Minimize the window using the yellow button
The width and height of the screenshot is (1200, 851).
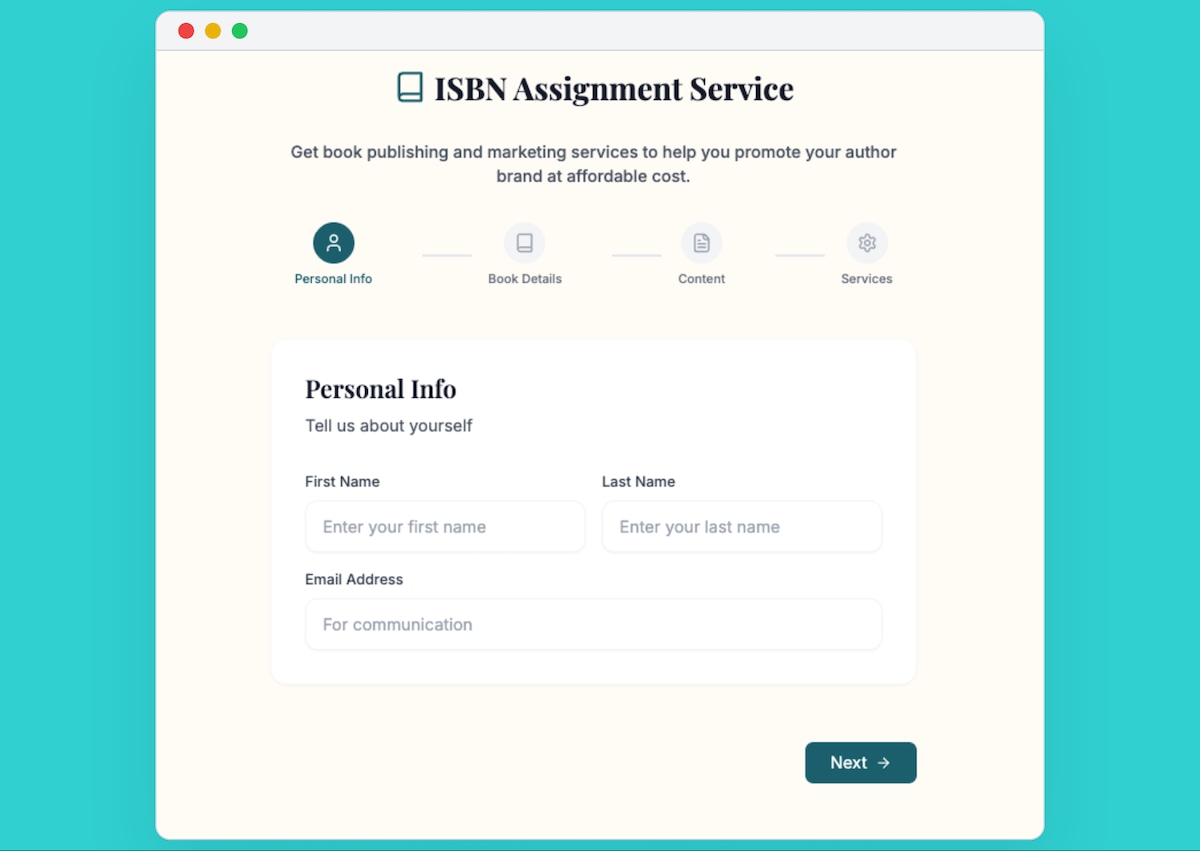click(213, 31)
